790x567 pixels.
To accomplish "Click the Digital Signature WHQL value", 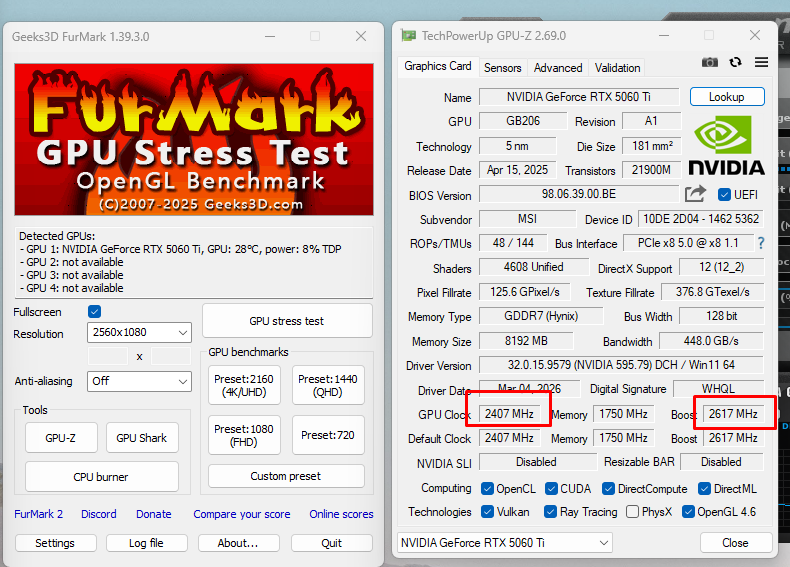I will [718, 389].
